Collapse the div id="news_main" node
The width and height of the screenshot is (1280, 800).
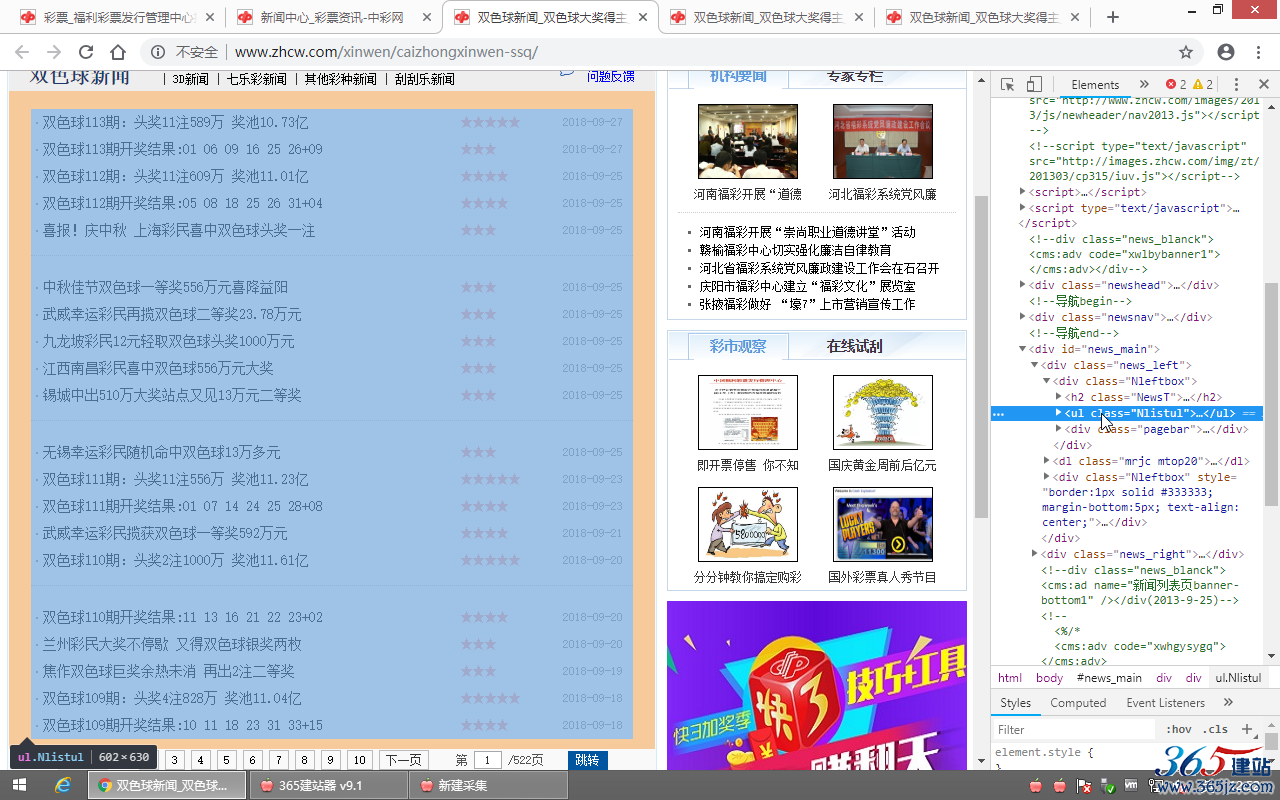click(1023, 349)
